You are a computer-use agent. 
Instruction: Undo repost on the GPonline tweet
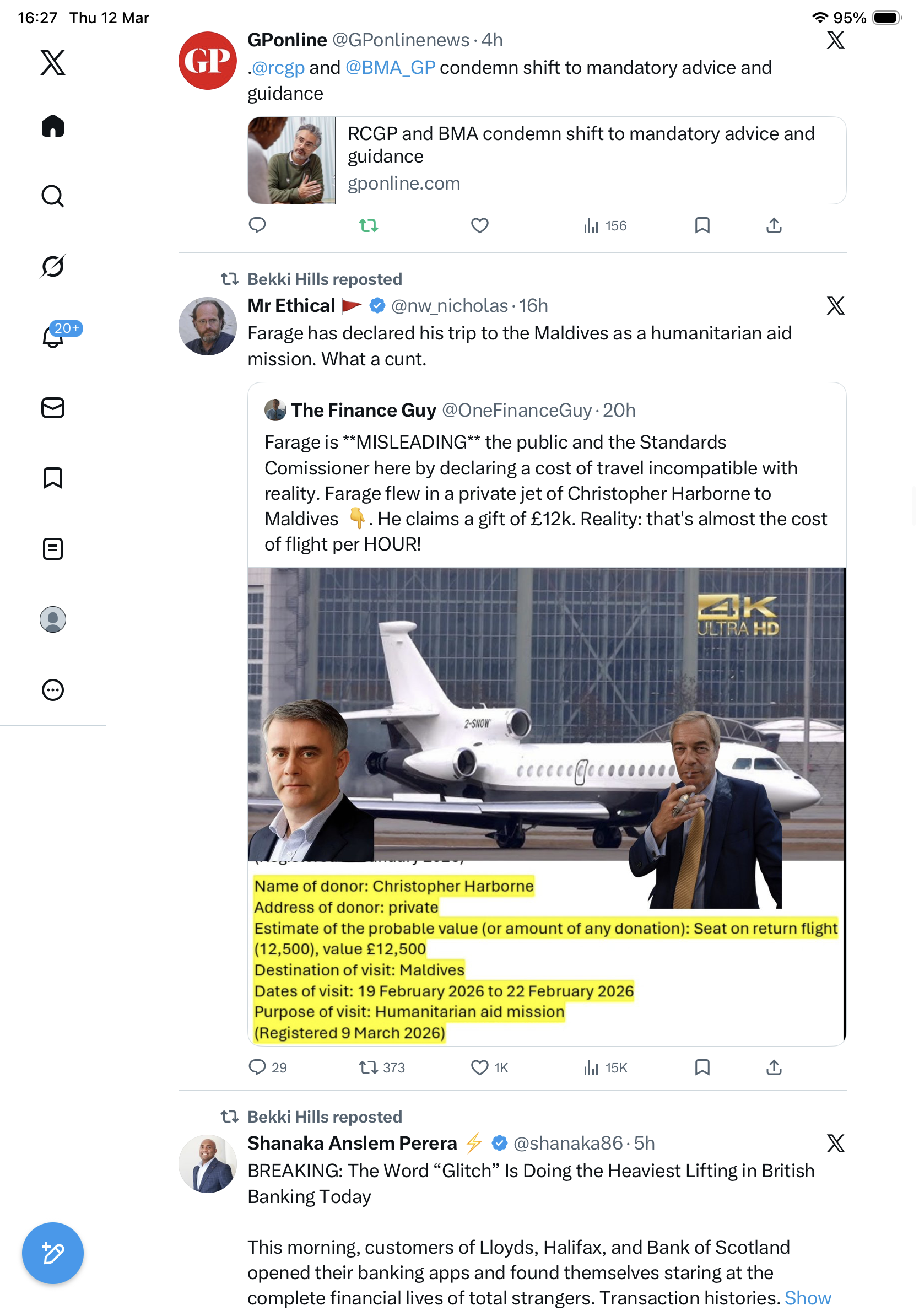[369, 225]
